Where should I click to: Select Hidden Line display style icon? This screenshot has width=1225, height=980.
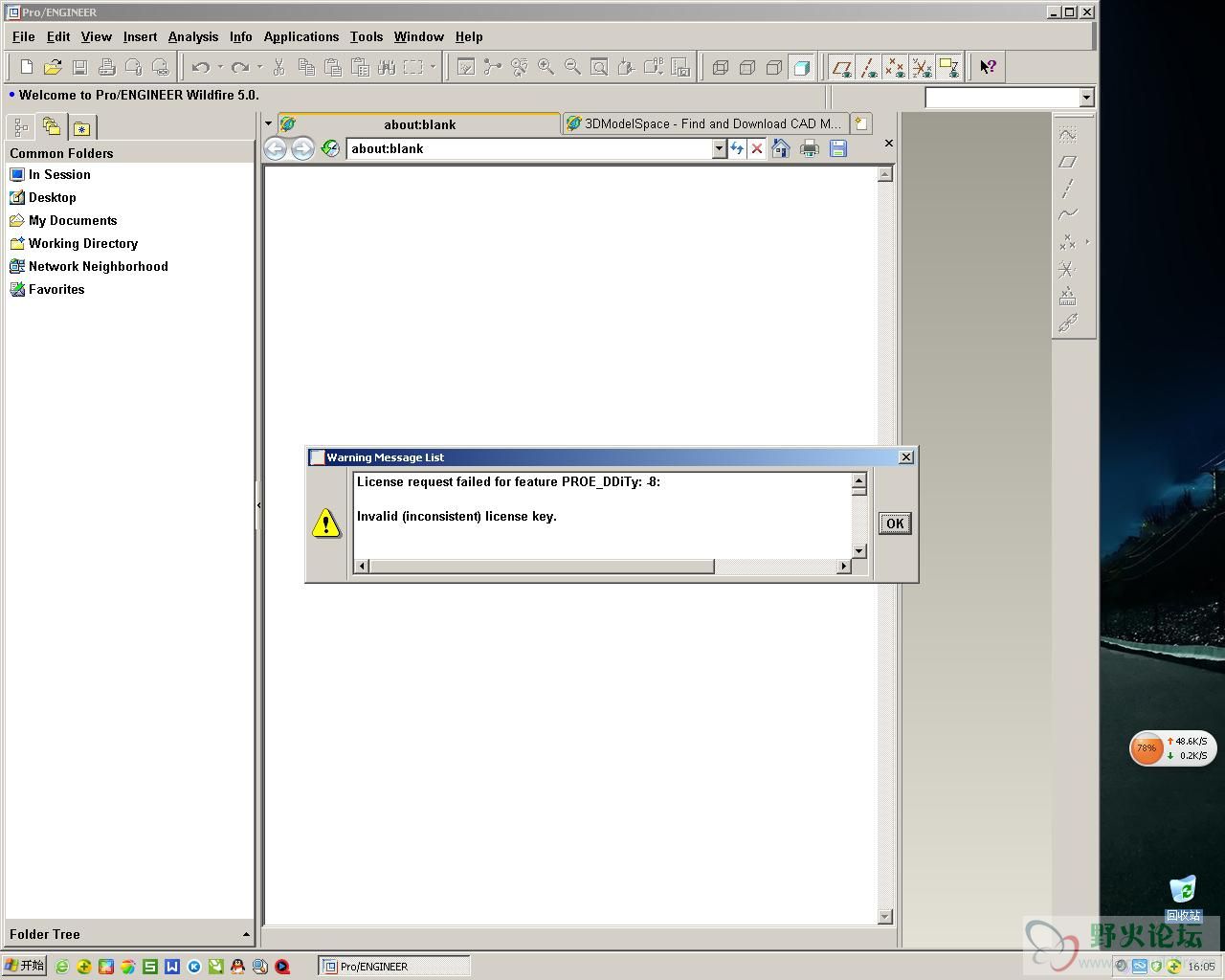coord(748,67)
